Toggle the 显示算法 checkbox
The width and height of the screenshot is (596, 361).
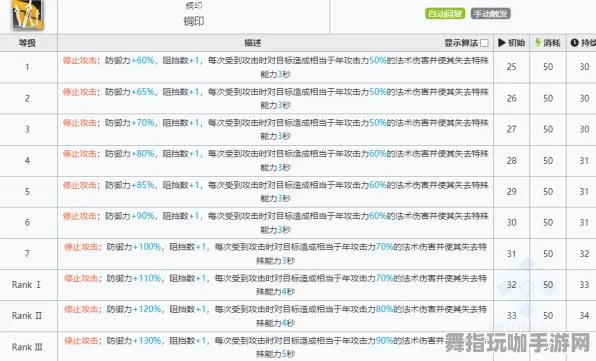click(484, 43)
